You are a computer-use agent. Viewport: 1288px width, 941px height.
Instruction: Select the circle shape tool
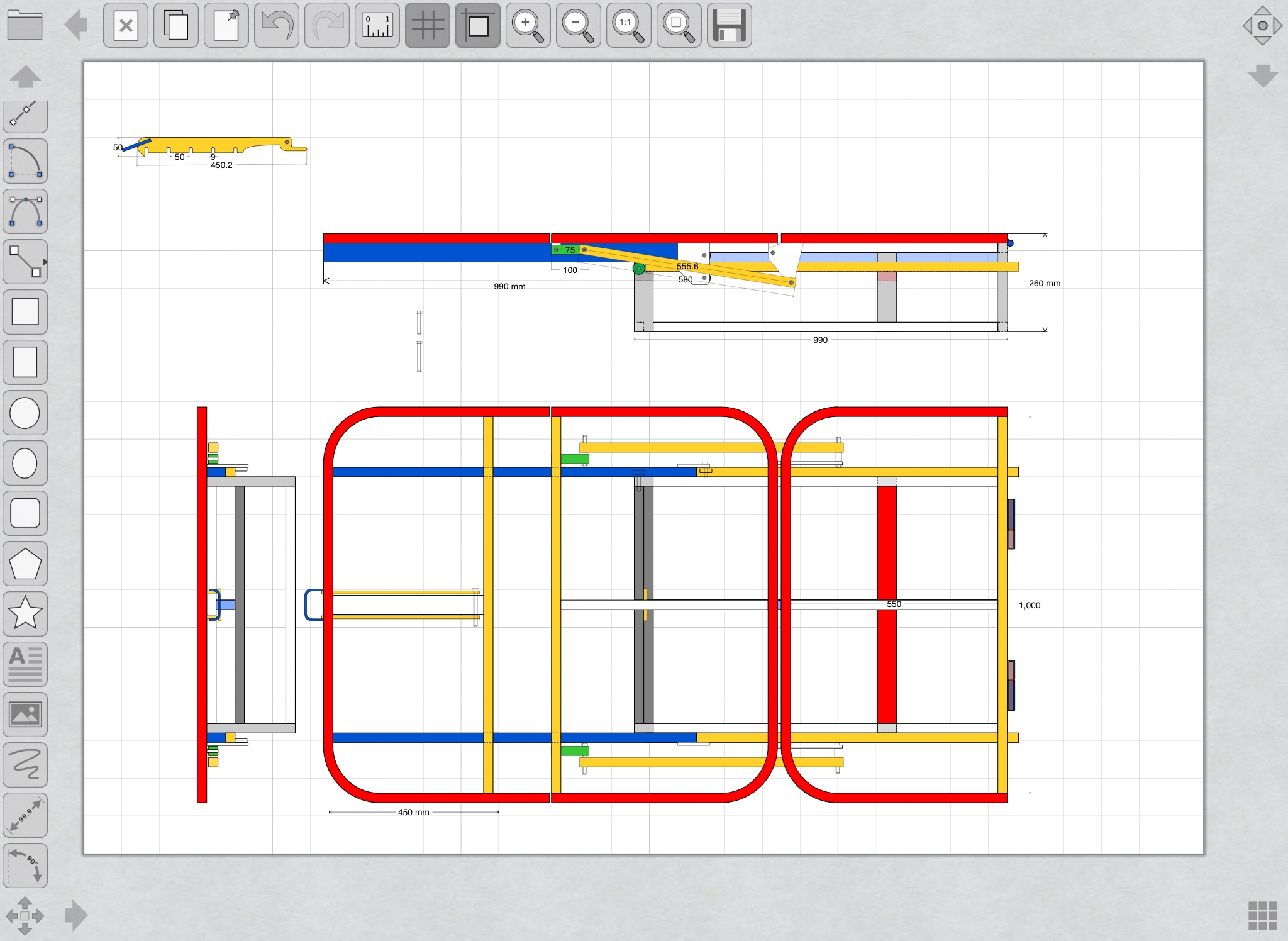point(25,413)
